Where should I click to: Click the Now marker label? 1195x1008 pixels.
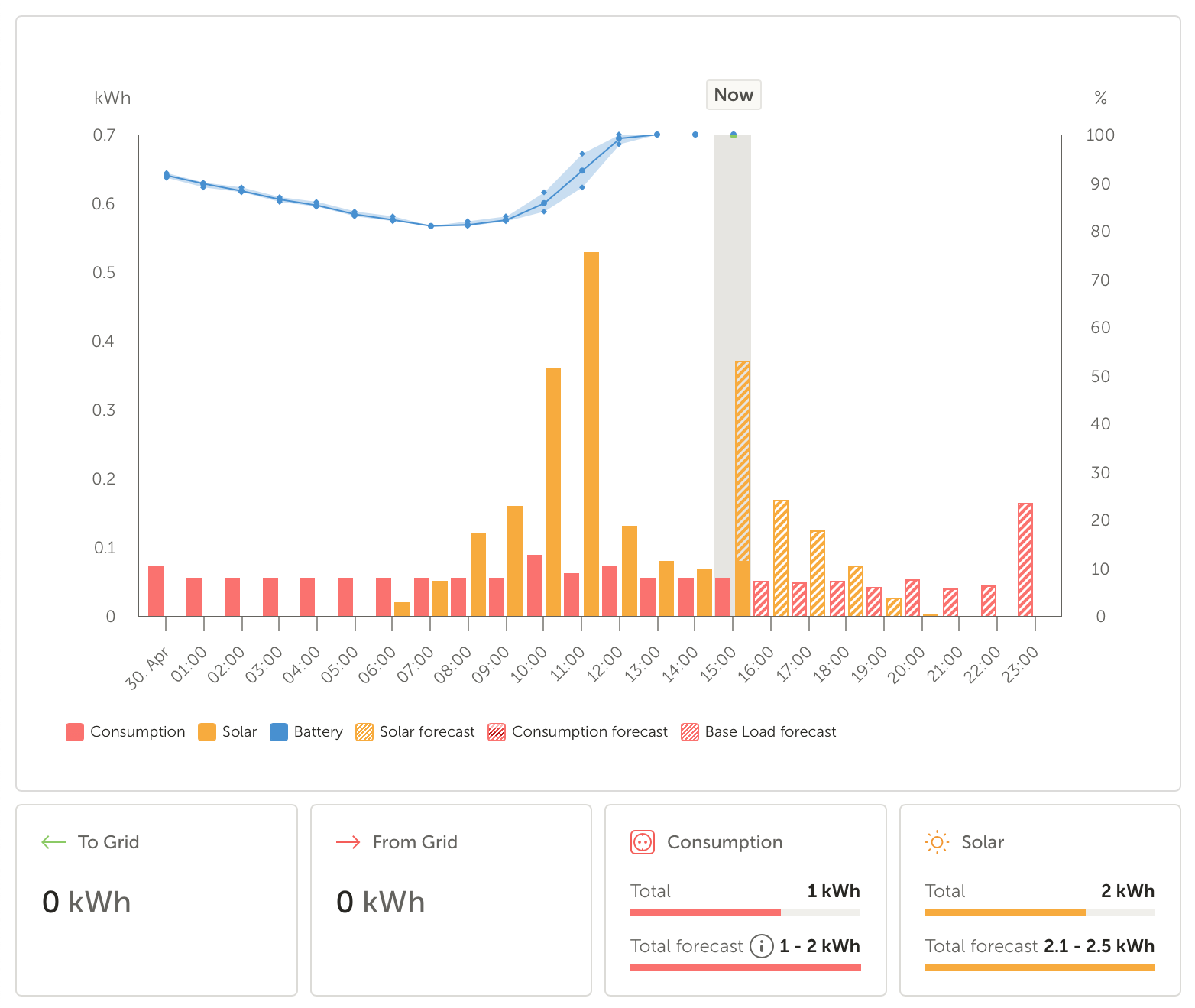point(734,95)
